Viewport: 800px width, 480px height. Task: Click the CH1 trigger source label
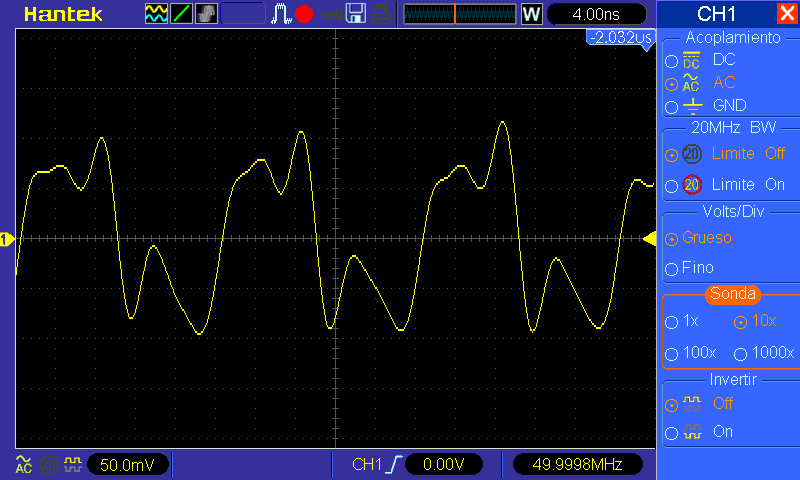coord(366,464)
